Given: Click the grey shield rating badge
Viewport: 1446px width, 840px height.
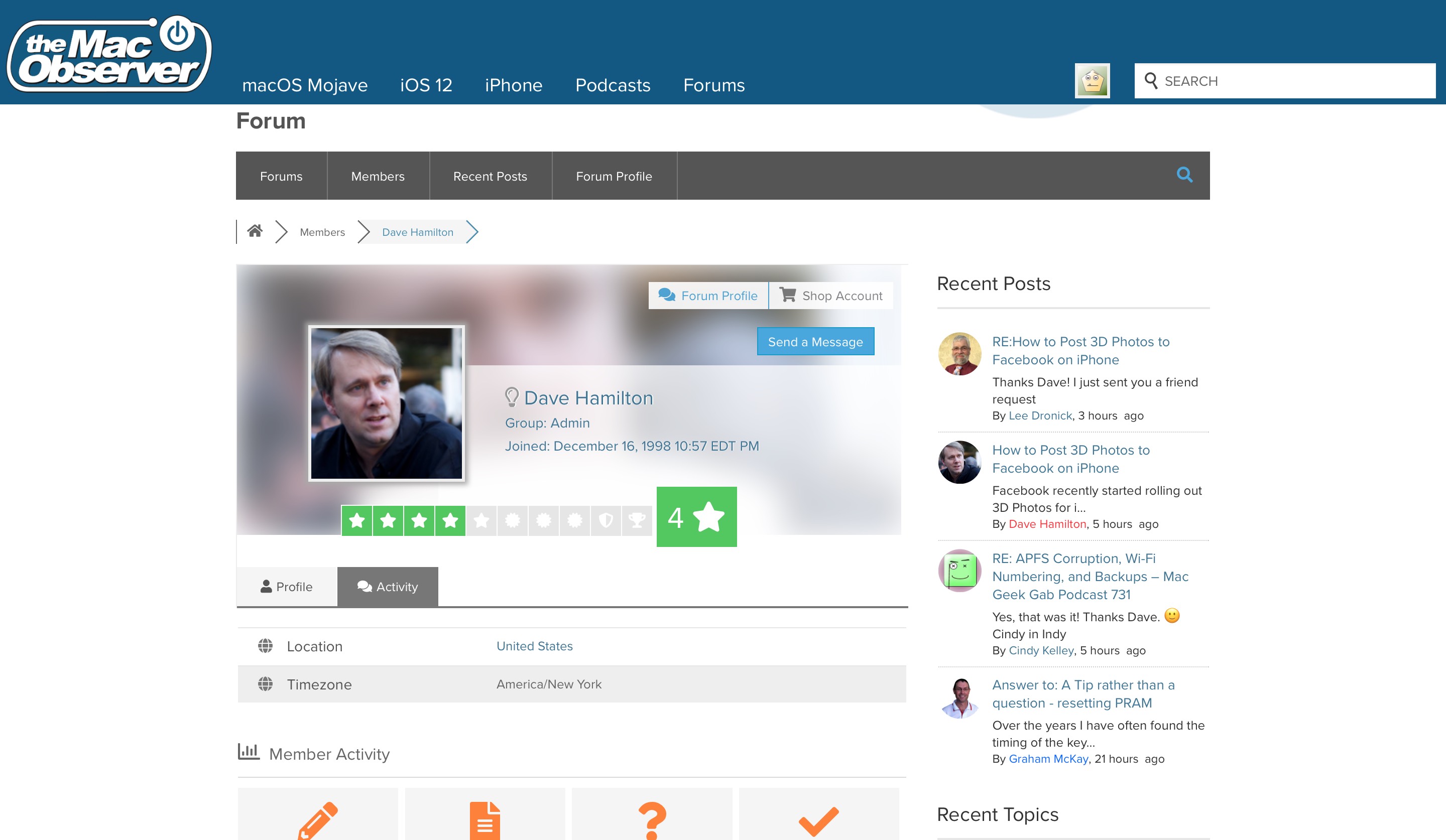Looking at the screenshot, I should 606,521.
